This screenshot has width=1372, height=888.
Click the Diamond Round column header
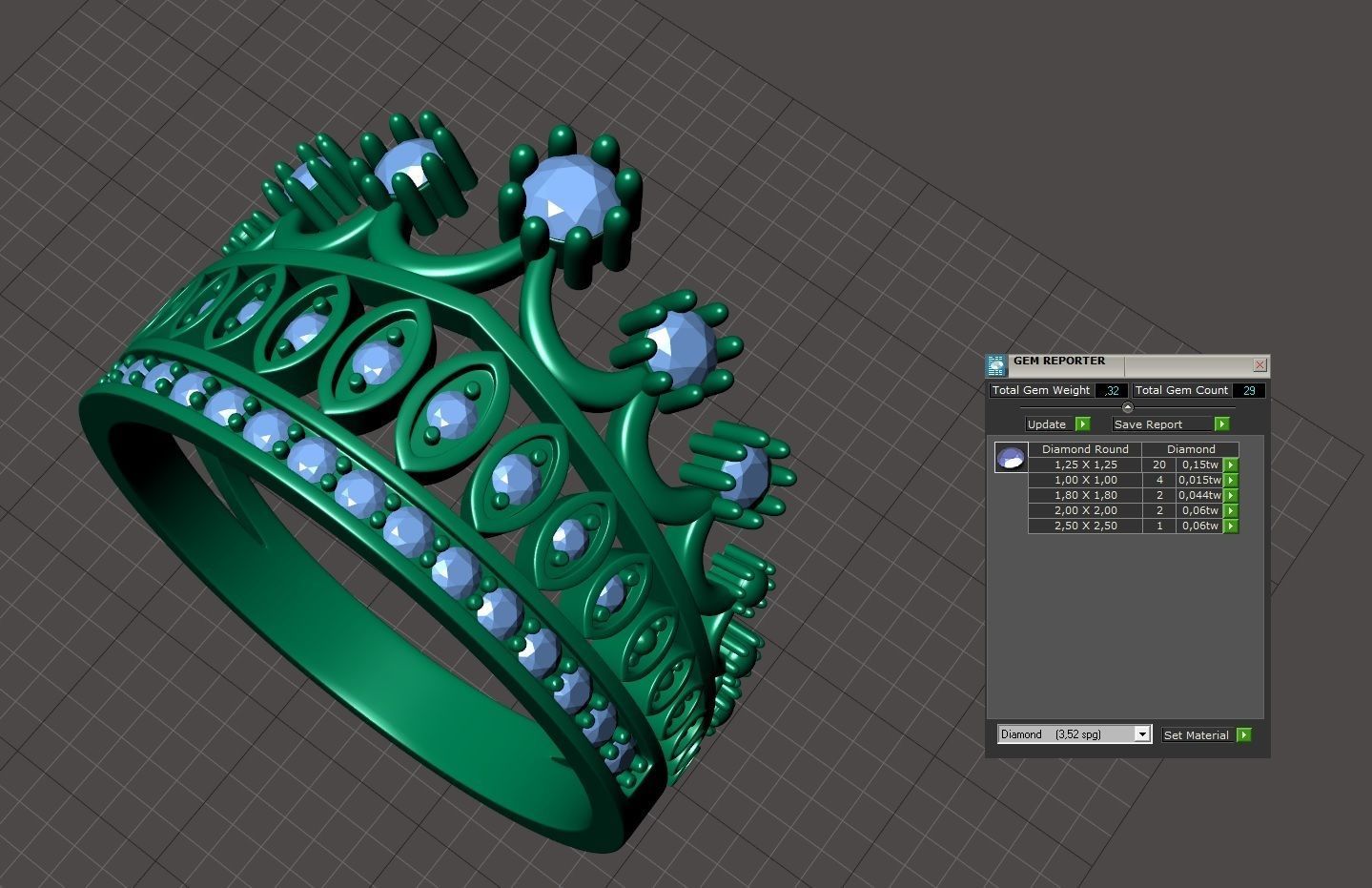click(1085, 449)
